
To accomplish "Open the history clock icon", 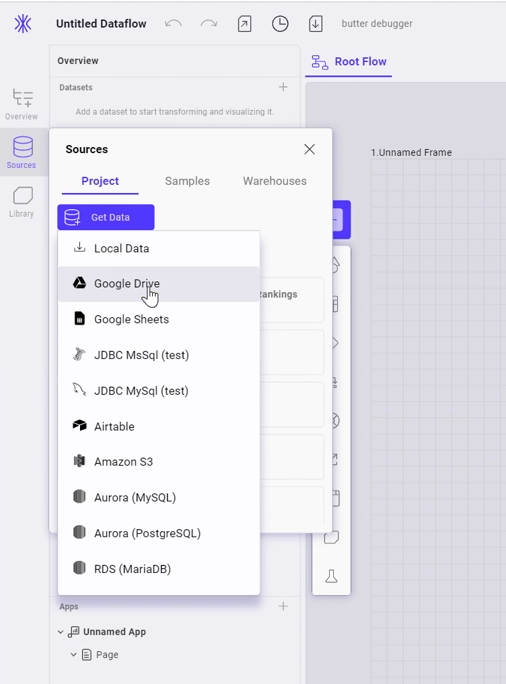I will (280, 24).
